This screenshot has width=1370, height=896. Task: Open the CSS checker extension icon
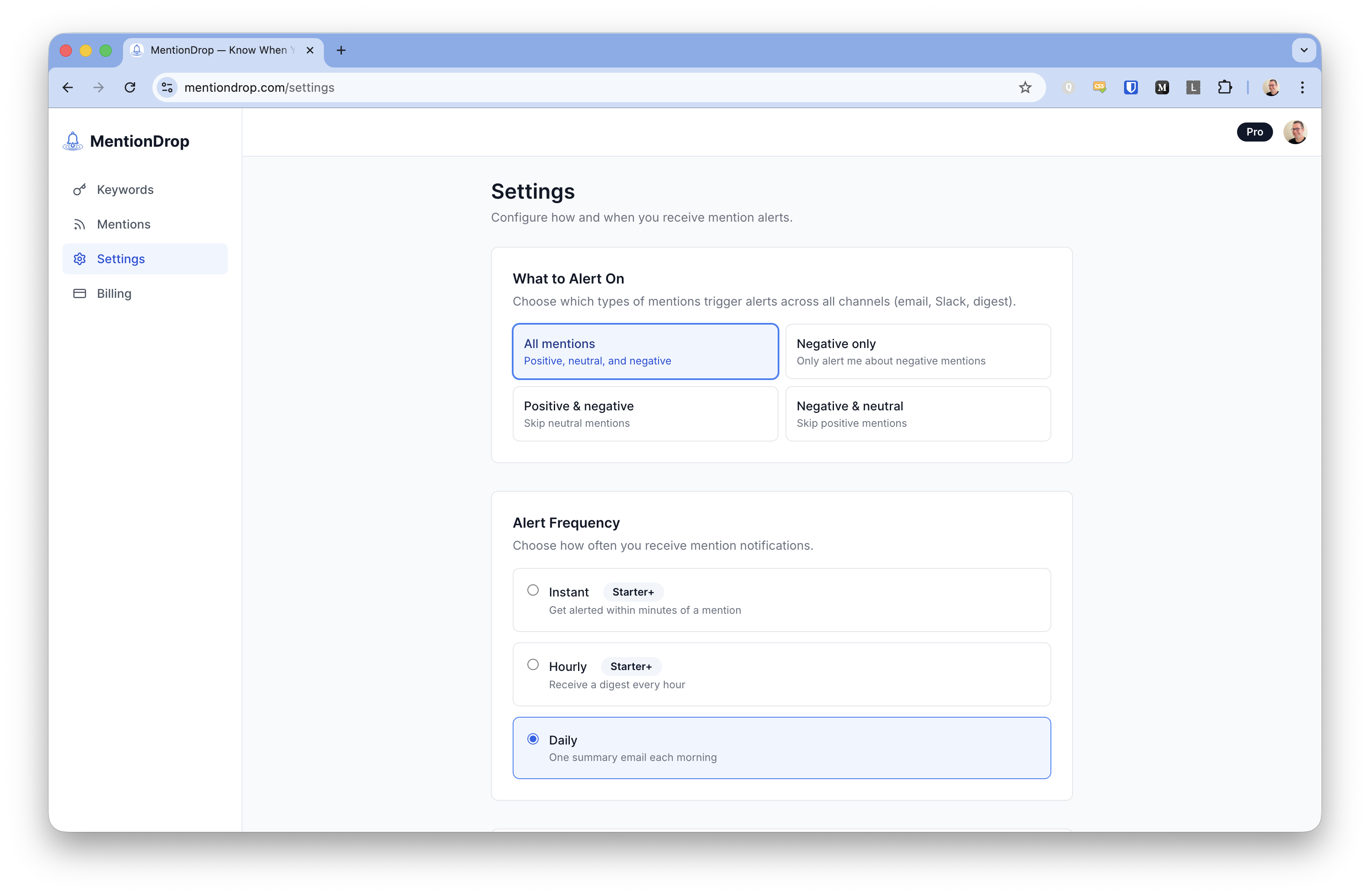(1099, 87)
